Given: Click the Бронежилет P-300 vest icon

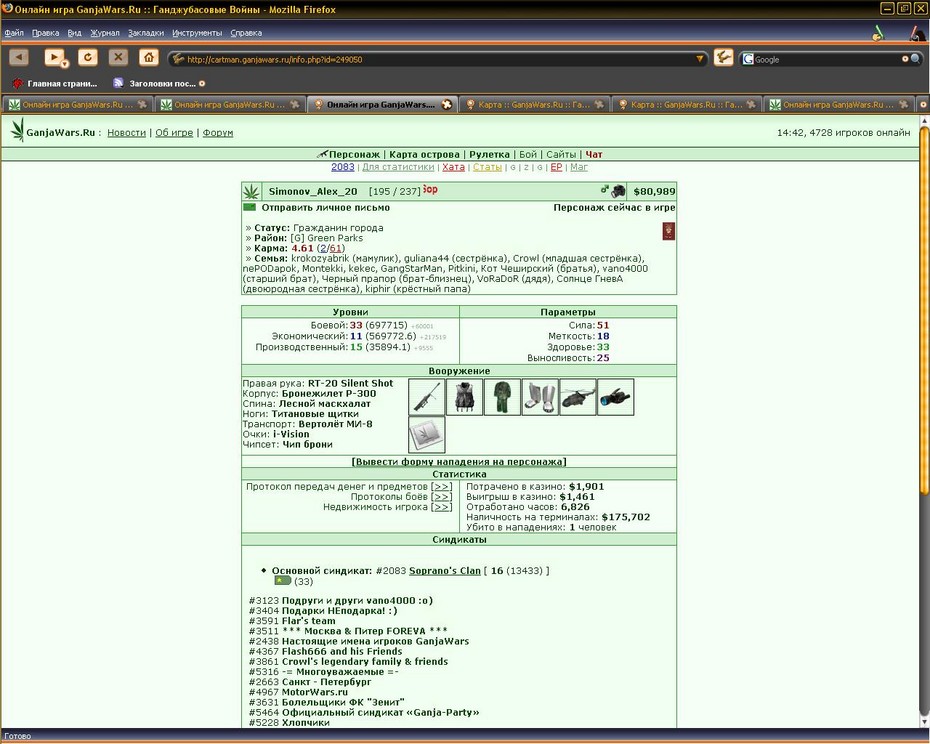Looking at the screenshot, I should (x=464, y=397).
